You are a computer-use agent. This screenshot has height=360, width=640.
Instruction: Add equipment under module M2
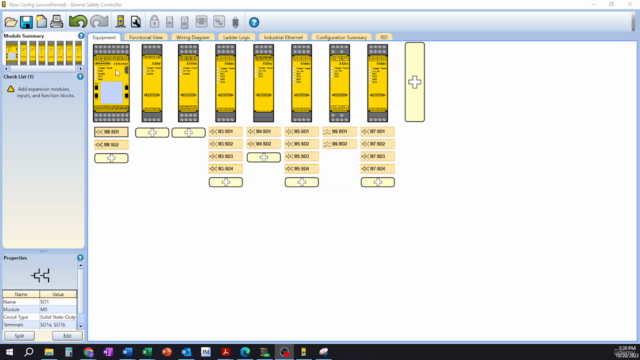pyautogui.click(x=189, y=133)
